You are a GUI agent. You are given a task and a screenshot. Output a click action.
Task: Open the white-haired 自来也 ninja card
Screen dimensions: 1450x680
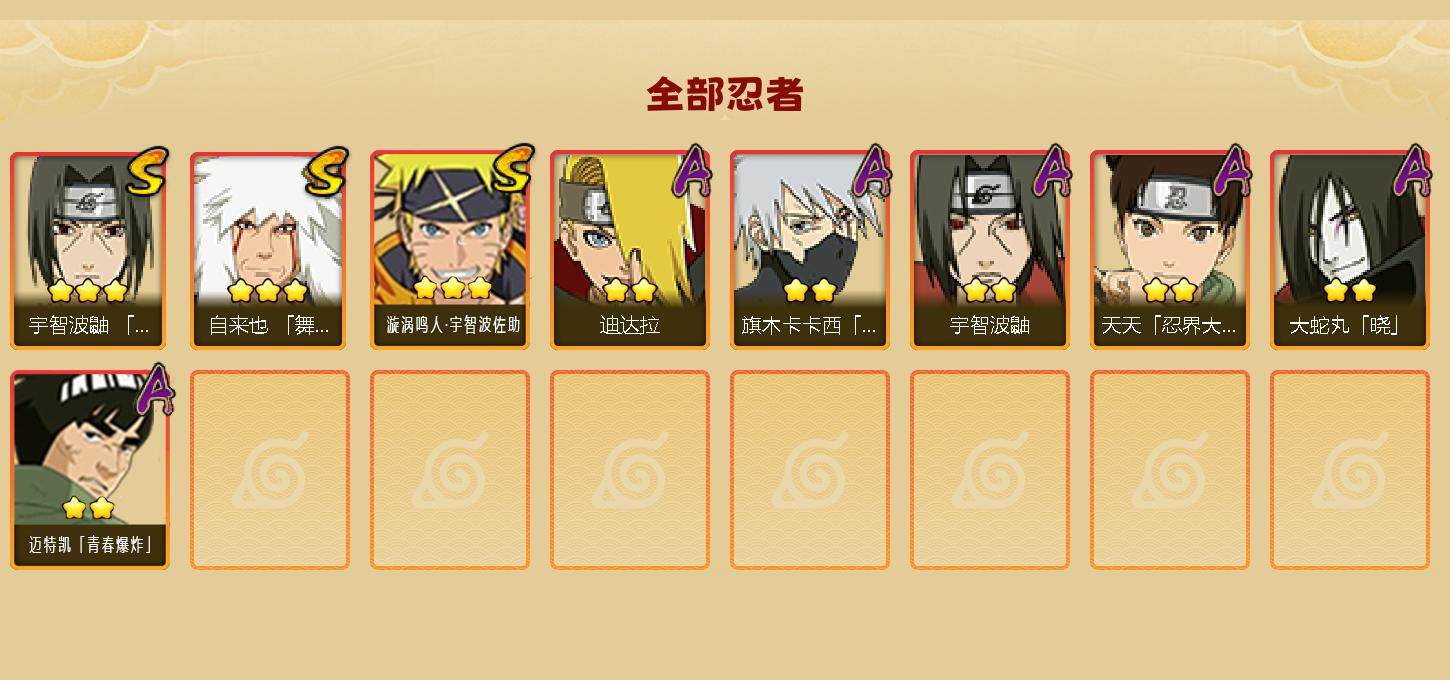[x=270, y=250]
